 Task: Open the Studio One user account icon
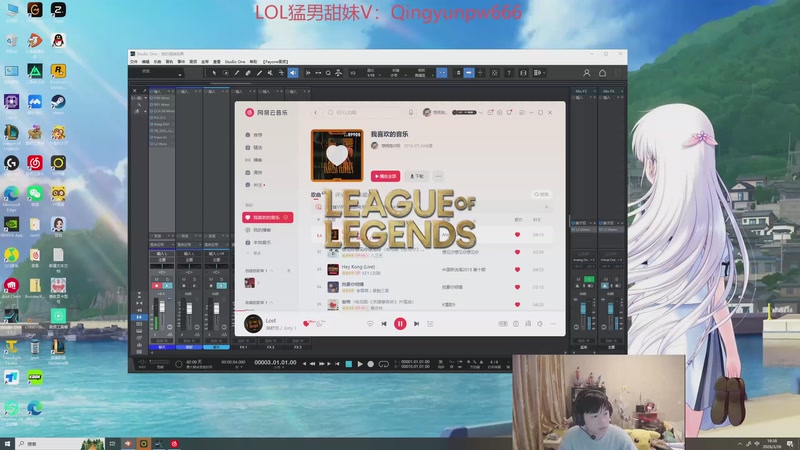pyautogui.click(x=587, y=73)
